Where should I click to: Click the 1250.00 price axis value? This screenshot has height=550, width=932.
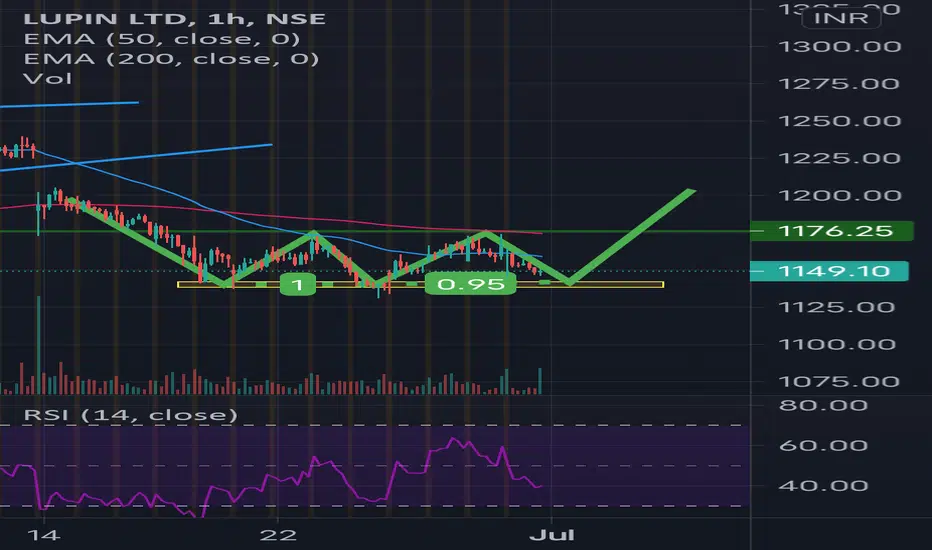[x=839, y=121]
